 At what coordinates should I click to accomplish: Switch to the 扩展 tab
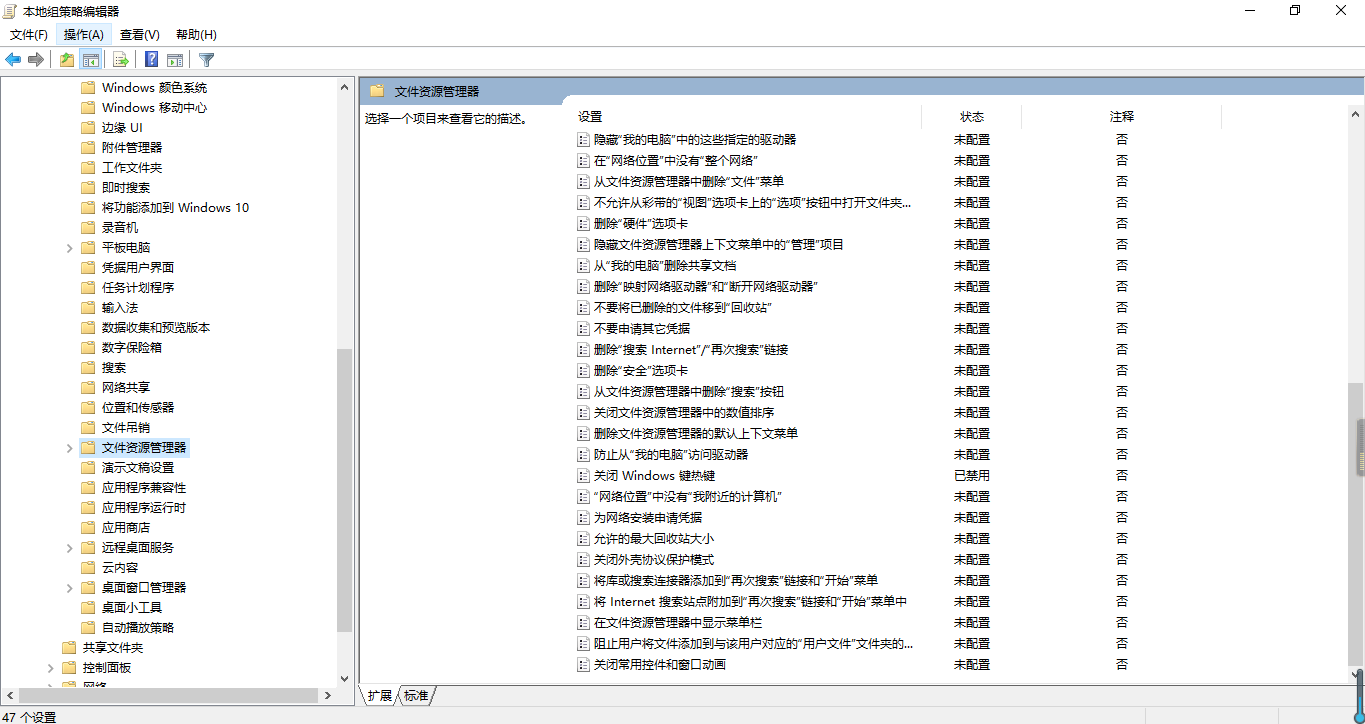click(379, 696)
